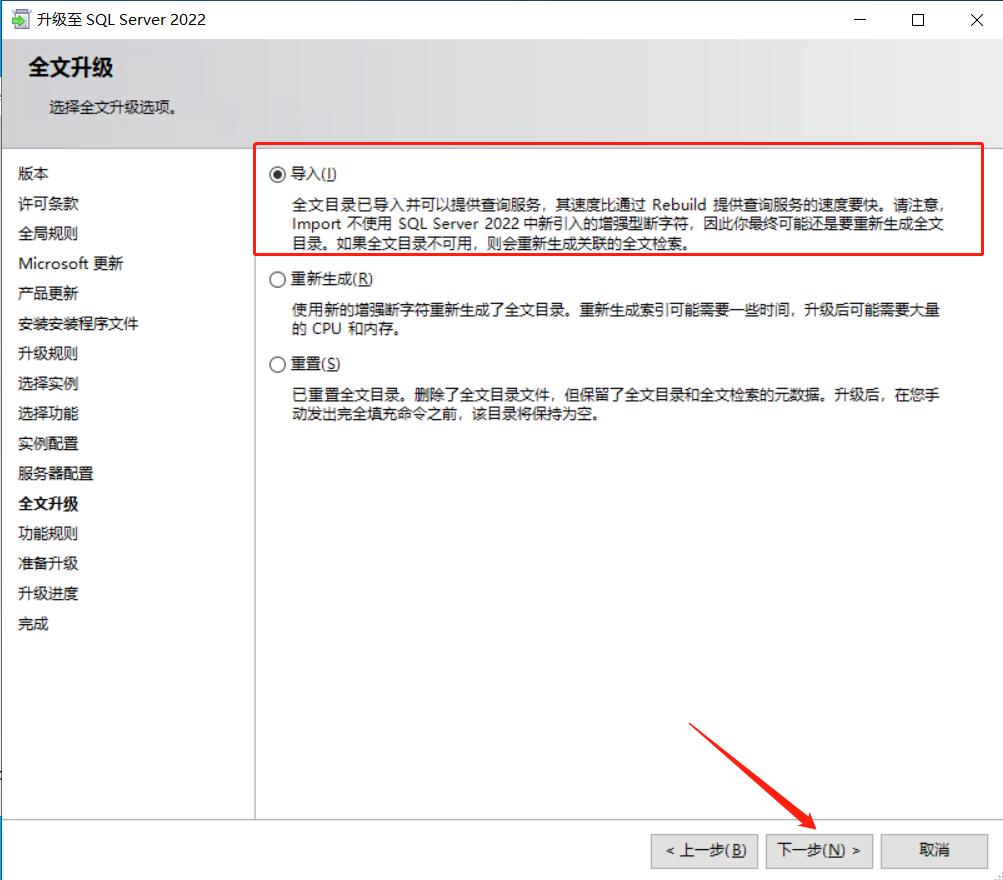Select 选择功能 in the step list
The image size is (1003, 880).
48,414
